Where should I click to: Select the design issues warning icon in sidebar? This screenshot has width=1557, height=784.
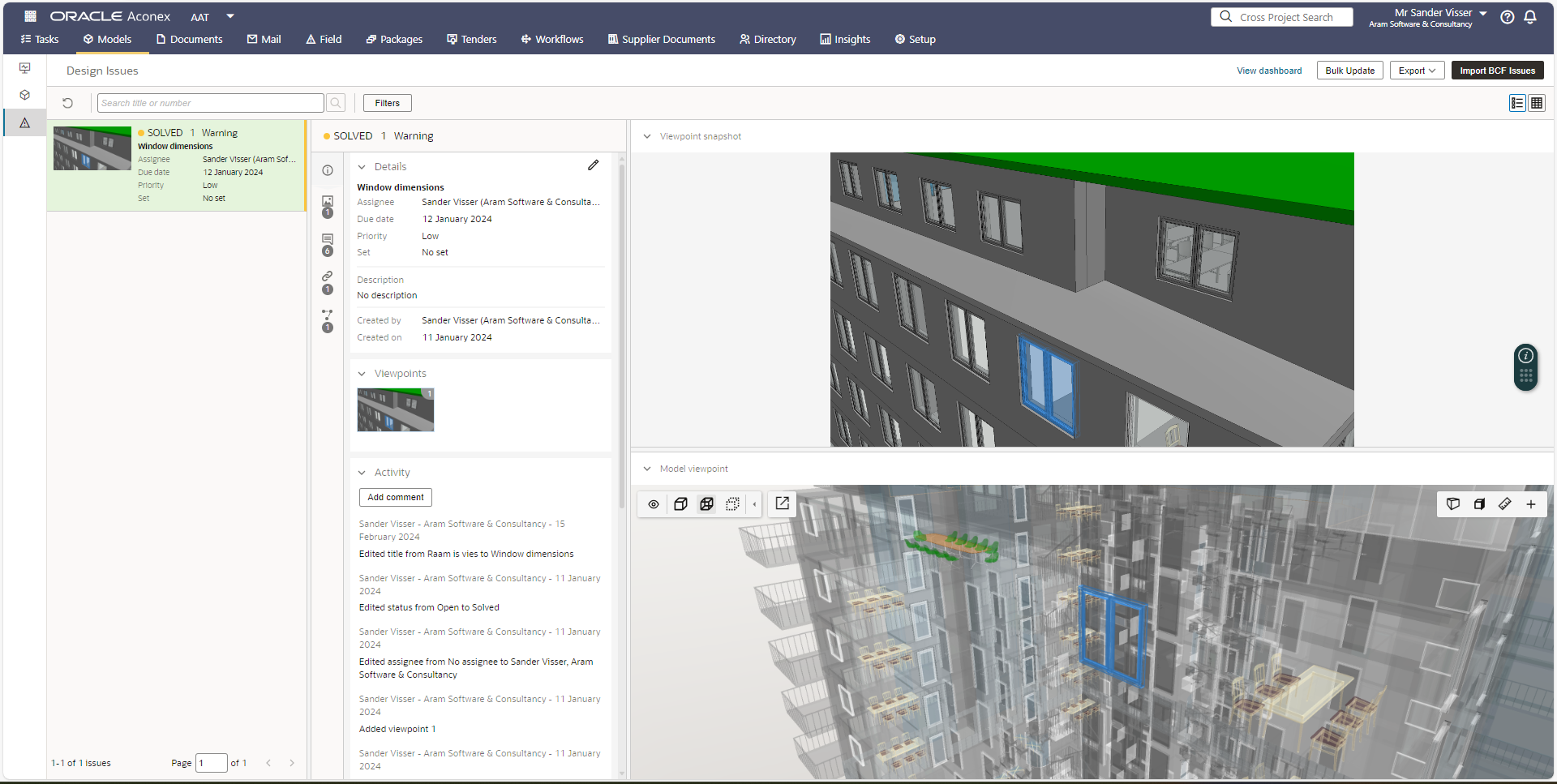click(24, 122)
